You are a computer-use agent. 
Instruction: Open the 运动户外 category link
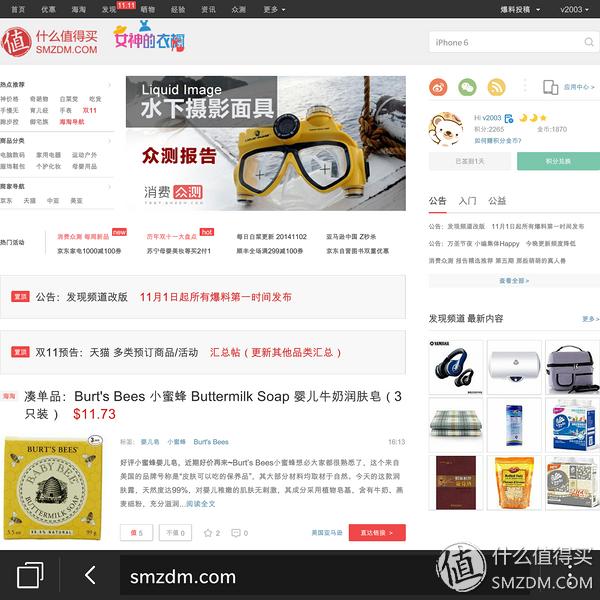click(x=84, y=155)
